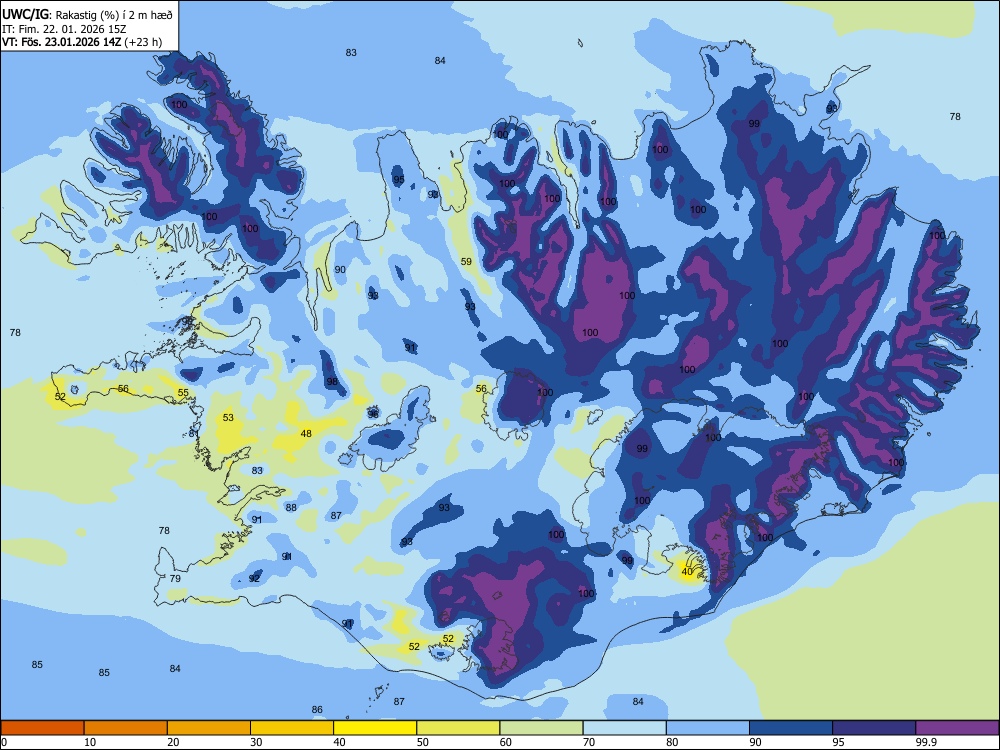Pick the pale yellow 50–60 legend swatch

coord(458,728)
